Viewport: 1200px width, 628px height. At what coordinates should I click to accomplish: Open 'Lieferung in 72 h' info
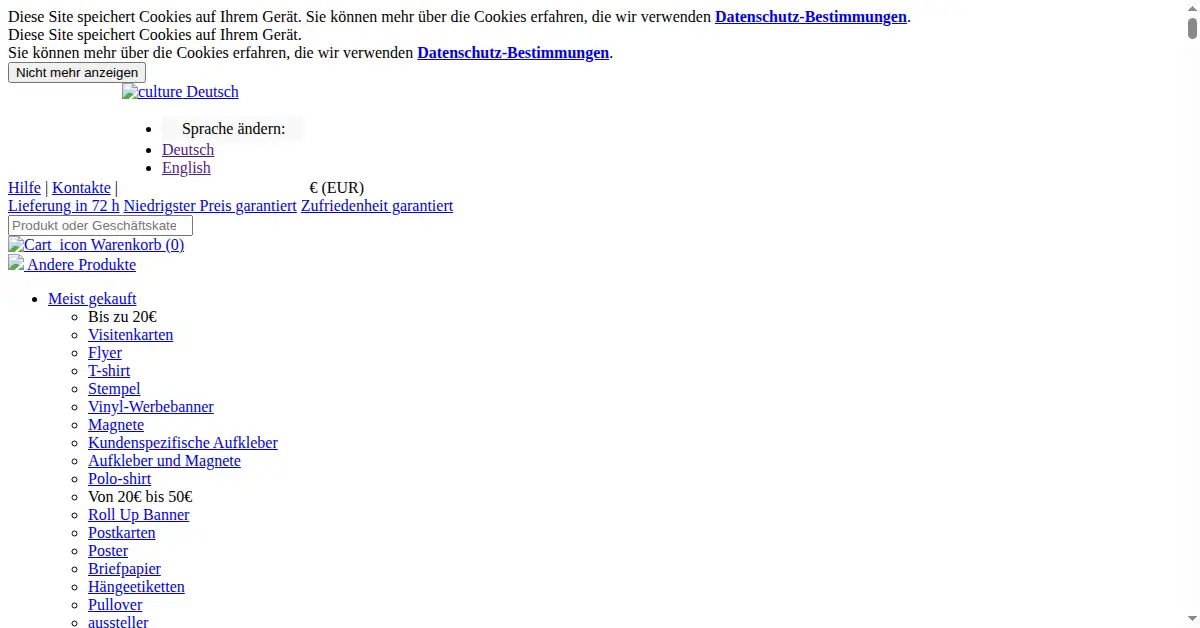click(x=64, y=206)
